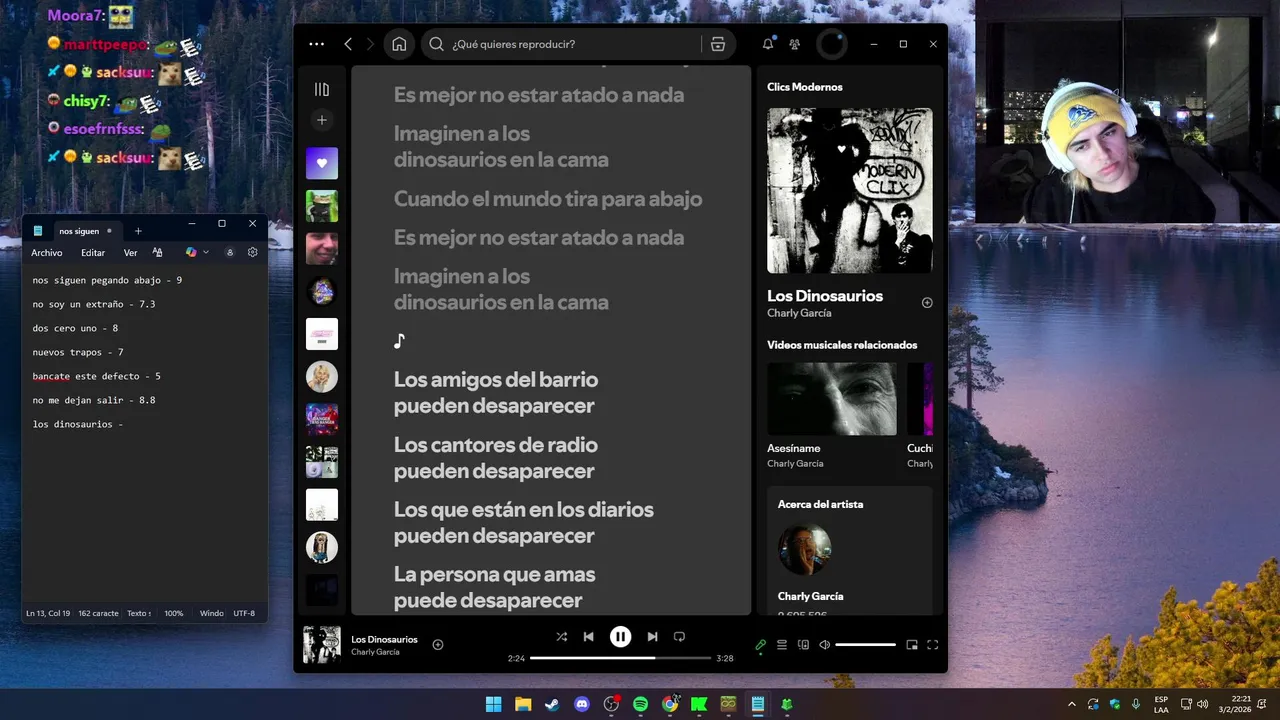Pause Los Dinosaurios
The width and height of the screenshot is (1280, 720).
click(x=621, y=636)
